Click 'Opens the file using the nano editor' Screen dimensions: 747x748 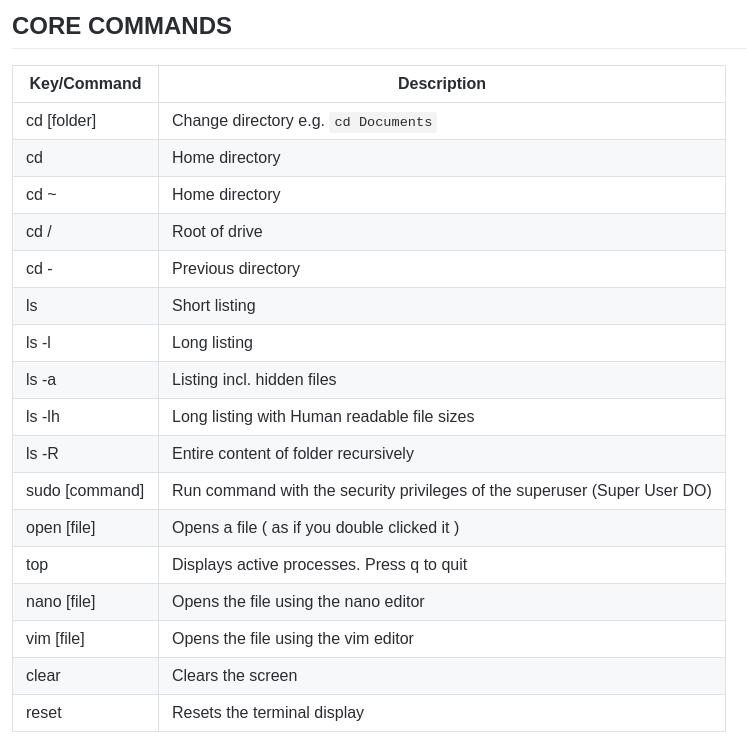(x=298, y=602)
